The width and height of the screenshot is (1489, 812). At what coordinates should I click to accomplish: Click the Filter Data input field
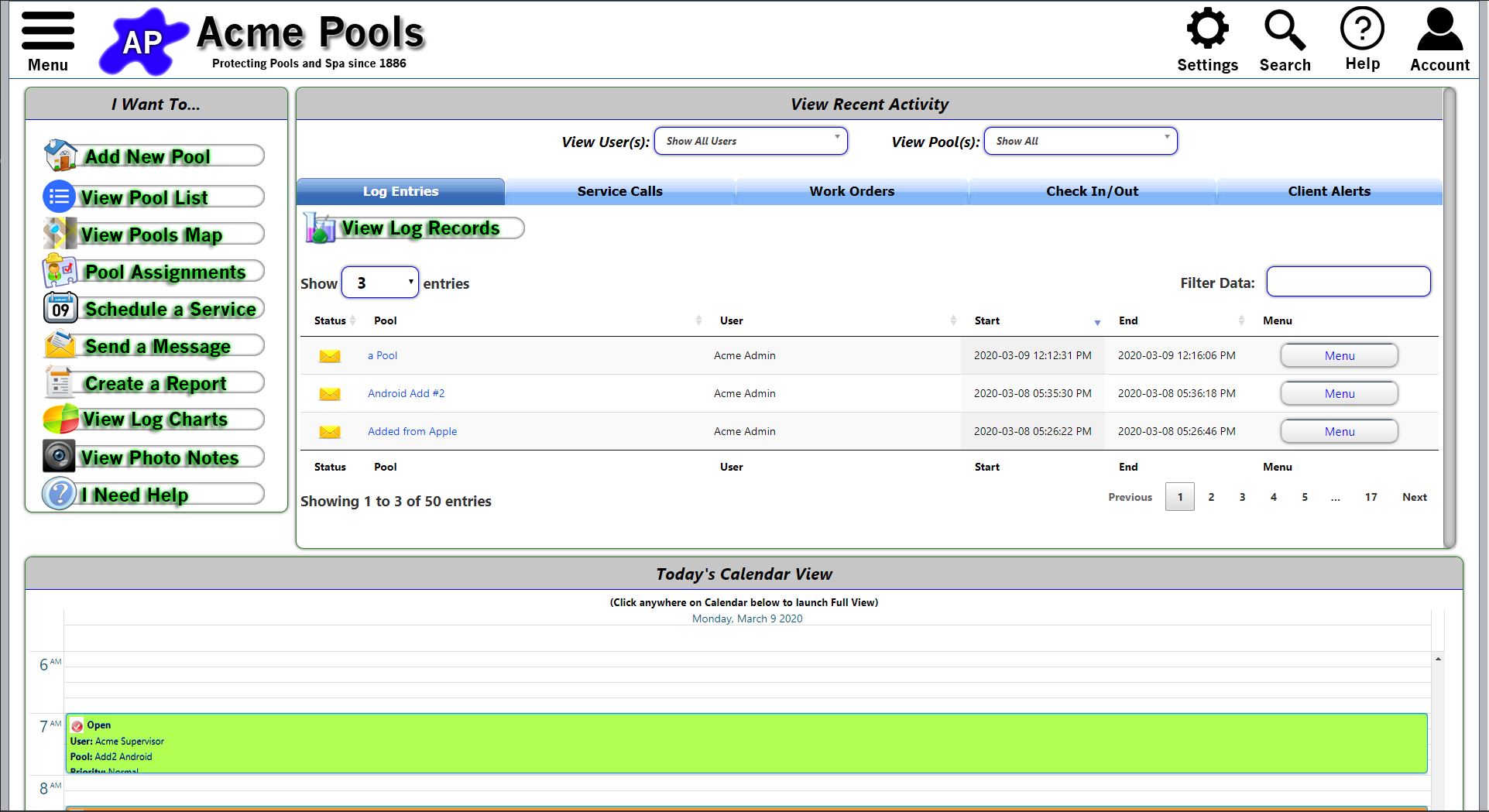tap(1348, 282)
